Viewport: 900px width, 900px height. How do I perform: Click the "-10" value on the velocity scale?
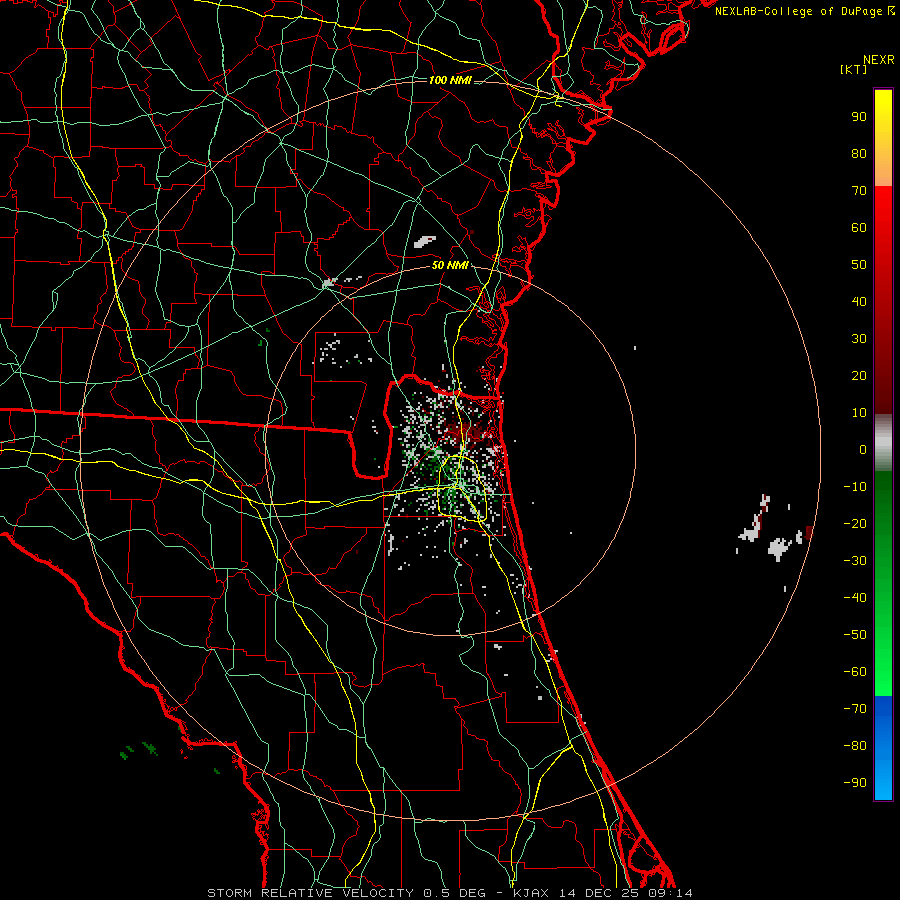(x=855, y=487)
